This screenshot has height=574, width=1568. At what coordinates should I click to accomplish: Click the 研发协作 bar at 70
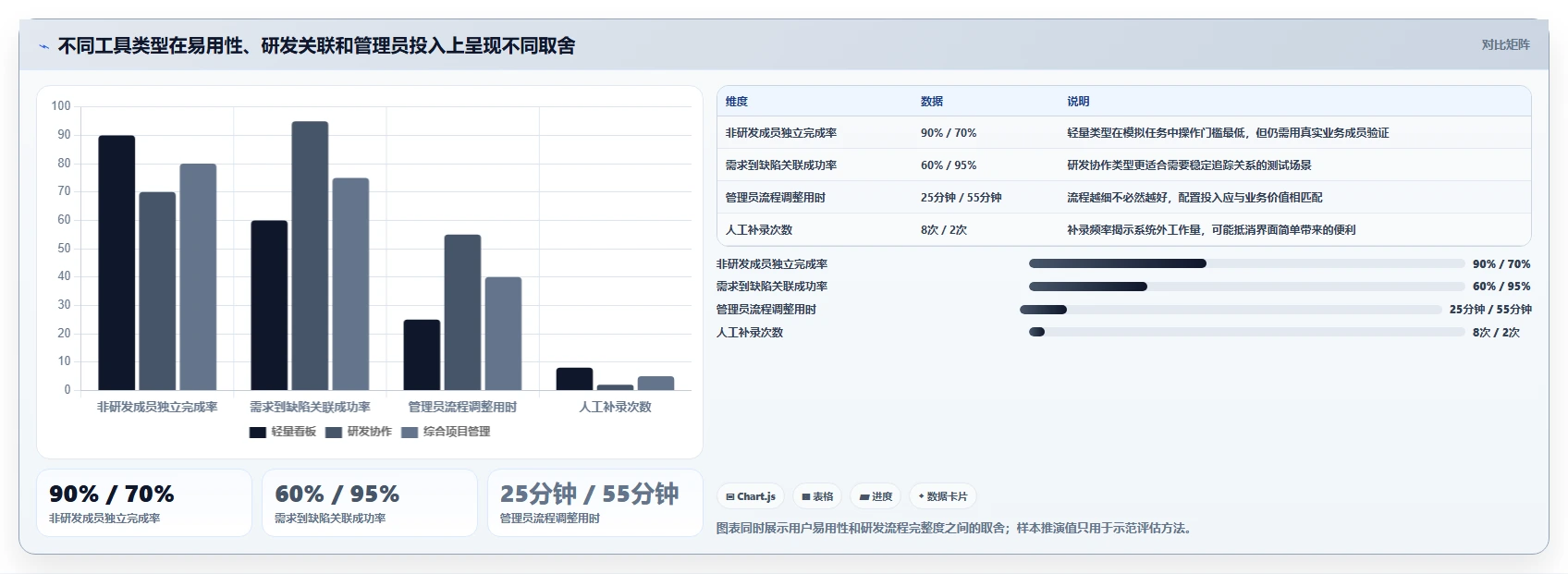coord(157,291)
